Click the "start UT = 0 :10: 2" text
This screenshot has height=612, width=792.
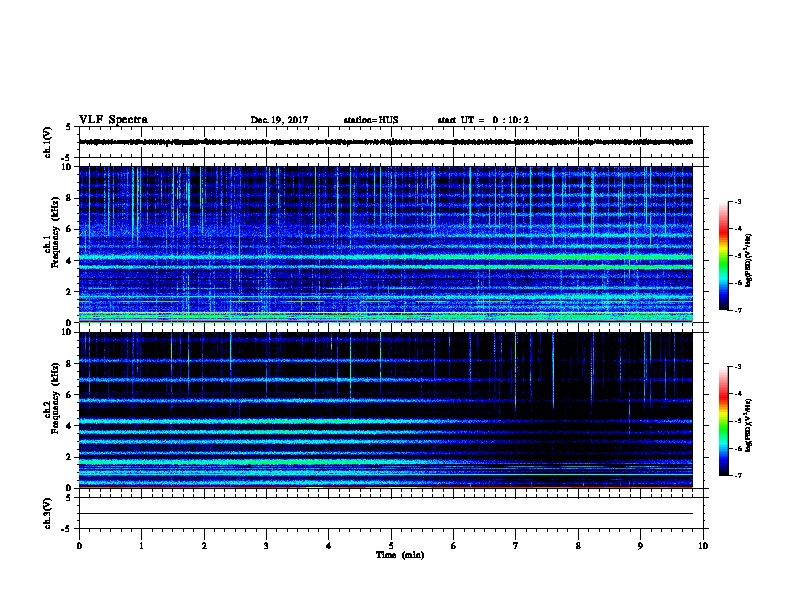(483, 120)
